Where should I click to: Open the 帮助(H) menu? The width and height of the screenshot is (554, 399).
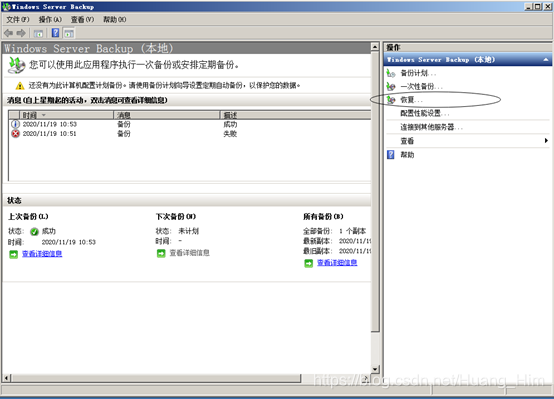[114, 19]
